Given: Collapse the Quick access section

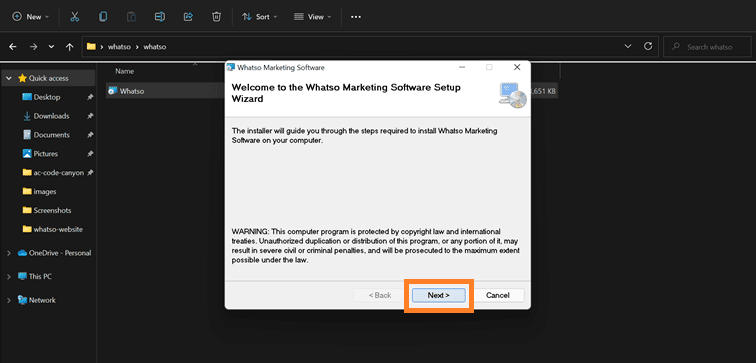Looking at the screenshot, I should 9,78.
